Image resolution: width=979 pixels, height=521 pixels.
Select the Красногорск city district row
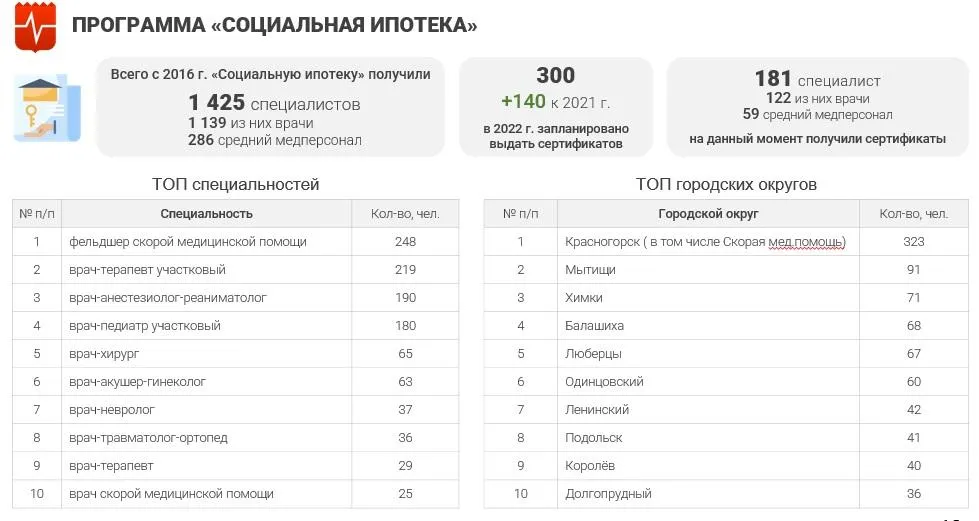726,242
